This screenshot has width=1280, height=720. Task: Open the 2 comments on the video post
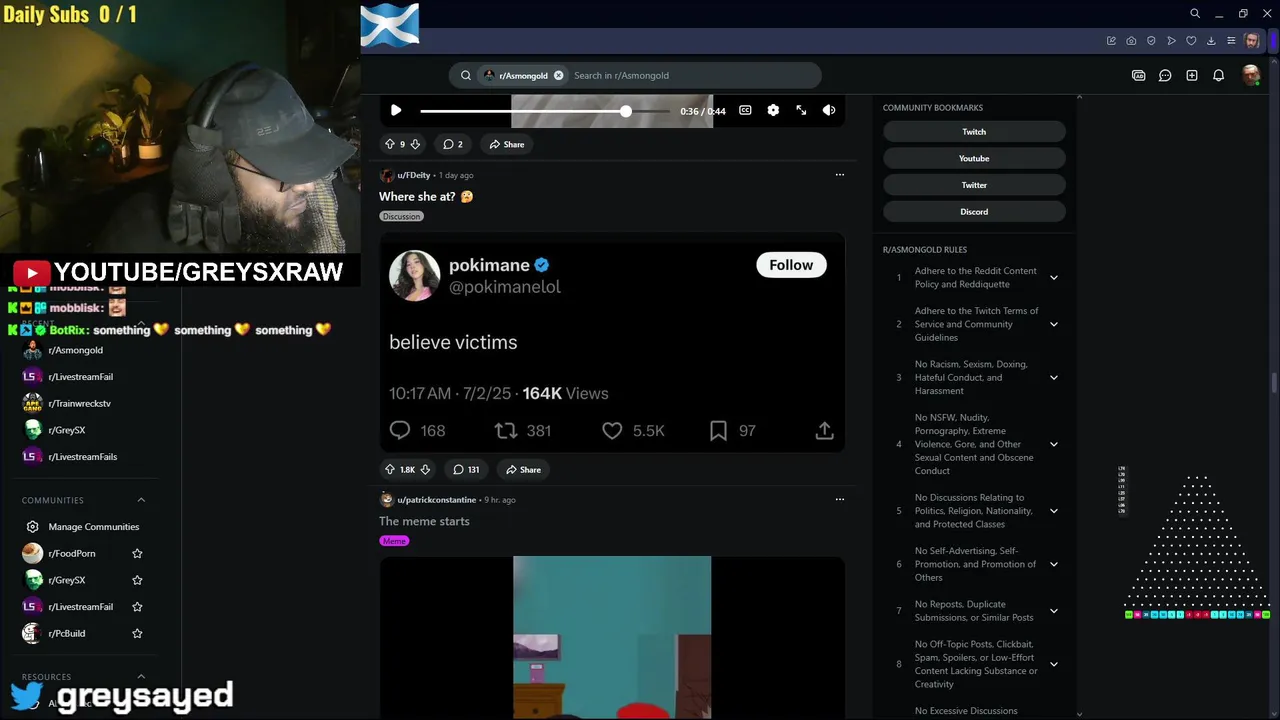click(x=453, y=144)
